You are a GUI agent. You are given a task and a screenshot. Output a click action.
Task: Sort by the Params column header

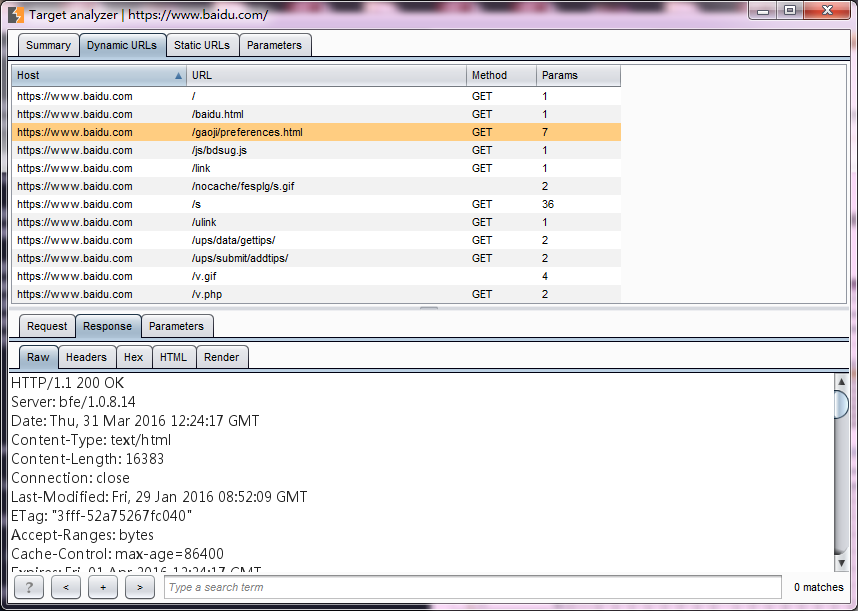577,75
